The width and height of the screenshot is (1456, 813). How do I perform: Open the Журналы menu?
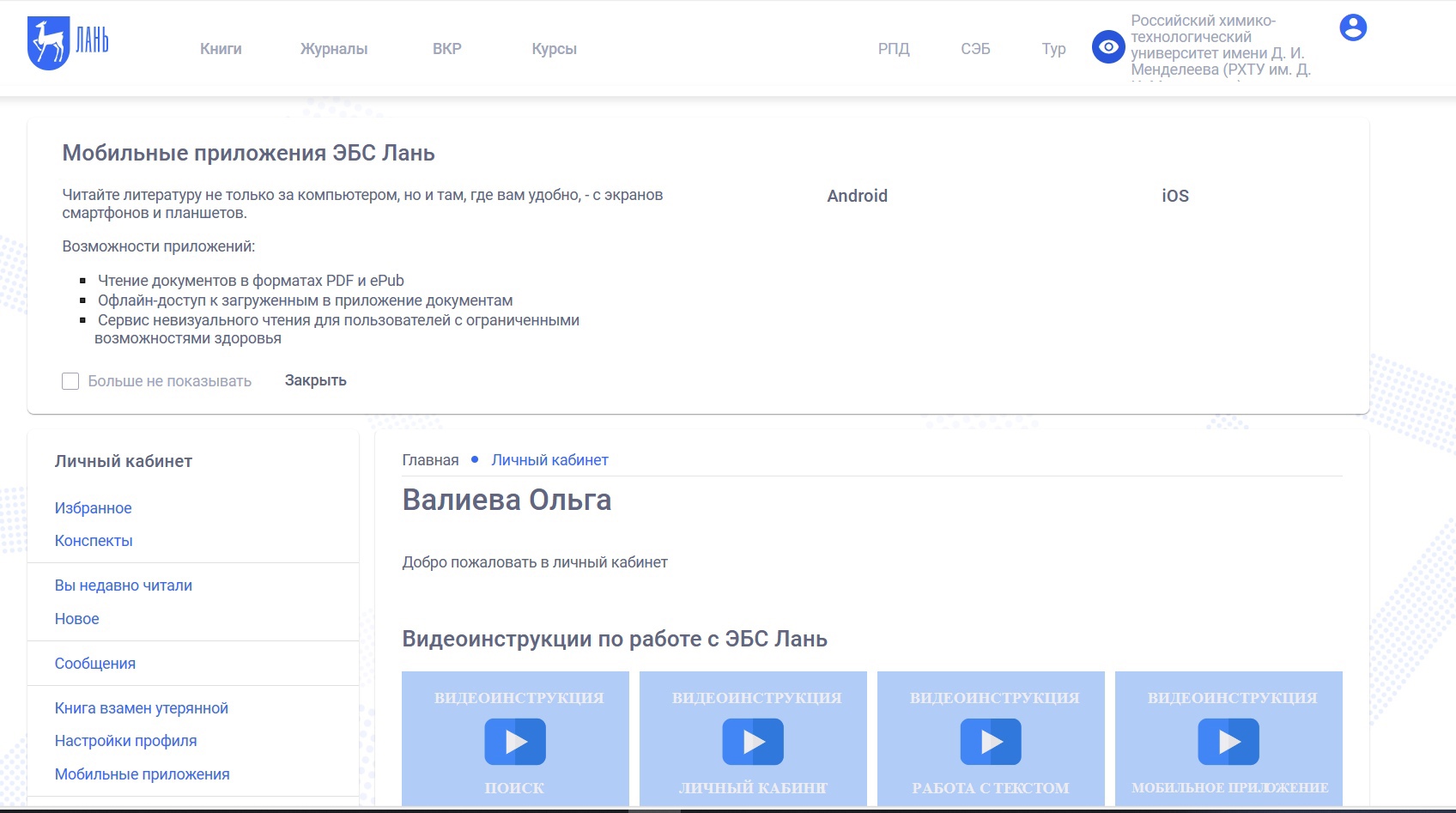[334, 49]
